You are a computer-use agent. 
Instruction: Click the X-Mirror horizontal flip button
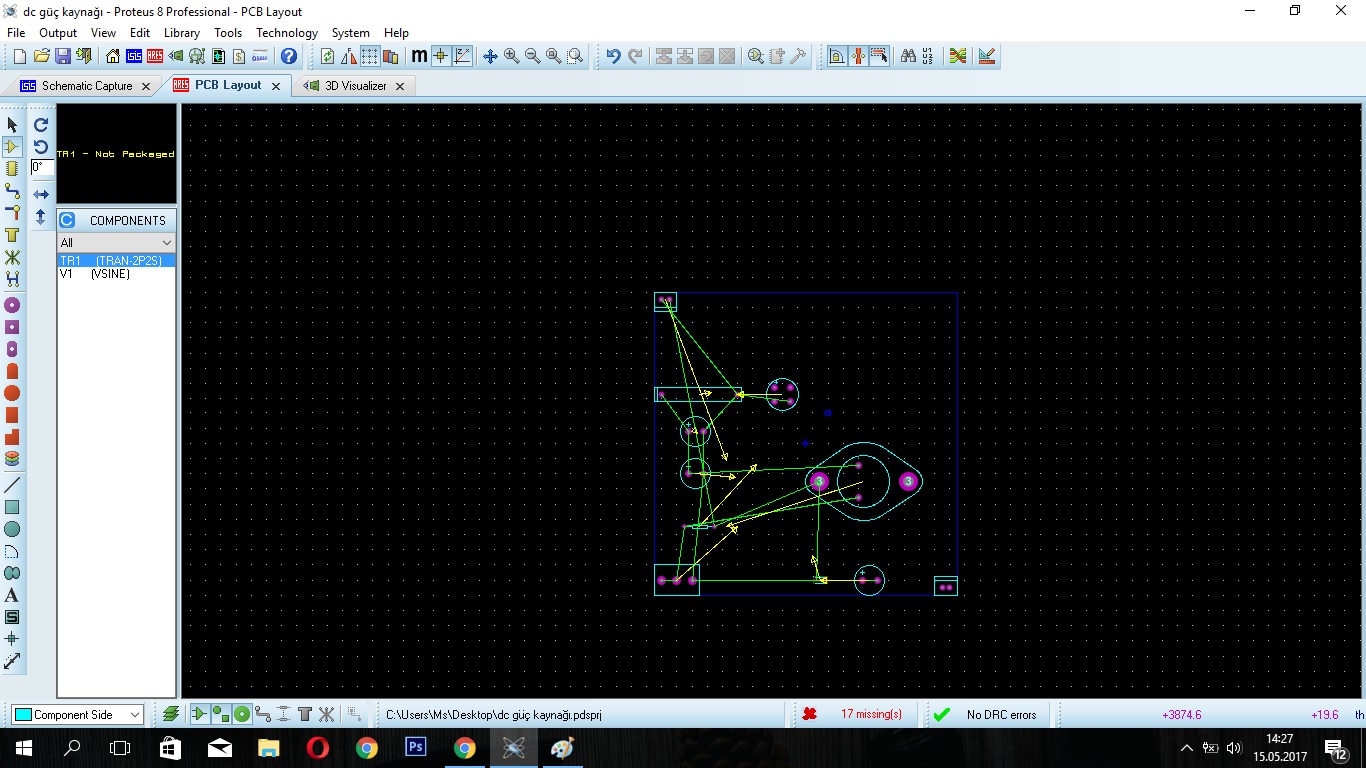pyautogui.click(x=41, y=194)
